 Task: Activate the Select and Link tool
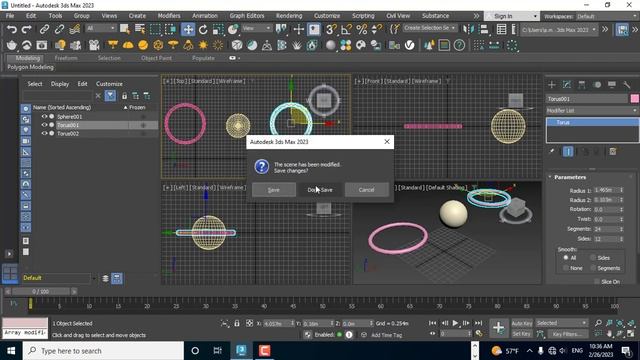pos(44,29)
